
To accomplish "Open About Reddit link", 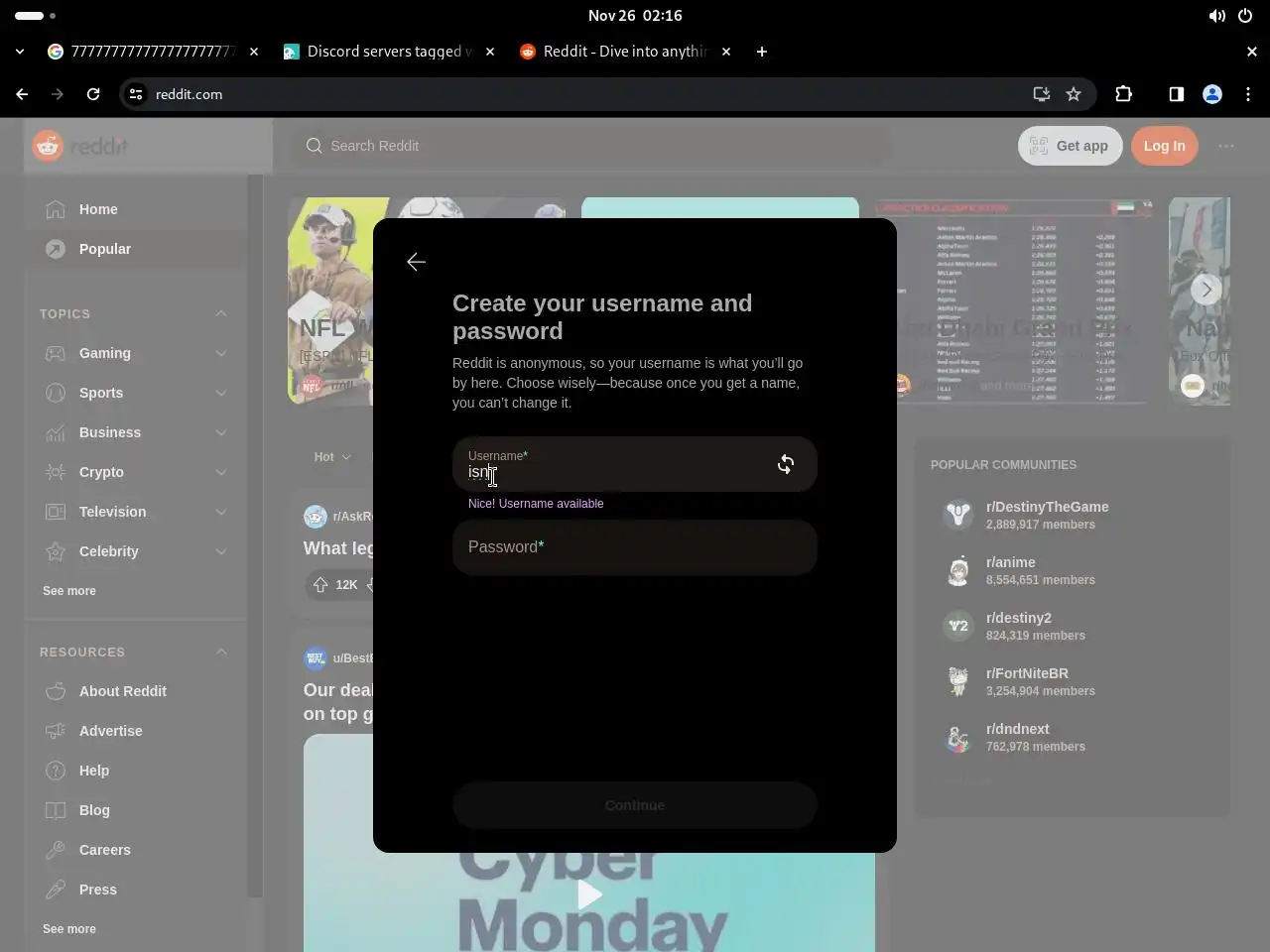I will pyautogui.click(x=123, y=691).
